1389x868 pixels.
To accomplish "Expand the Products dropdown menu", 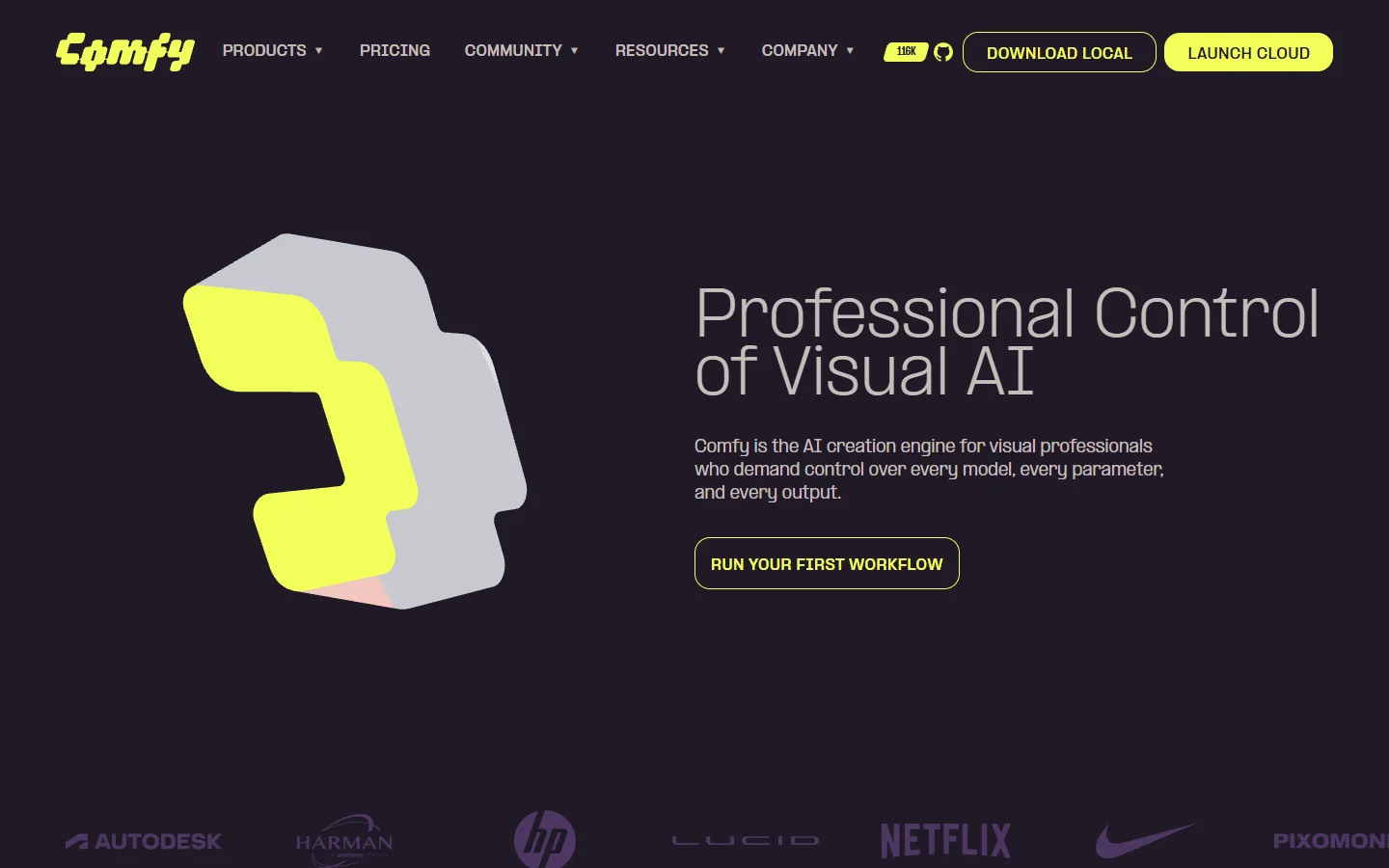I will coord(273,50).
